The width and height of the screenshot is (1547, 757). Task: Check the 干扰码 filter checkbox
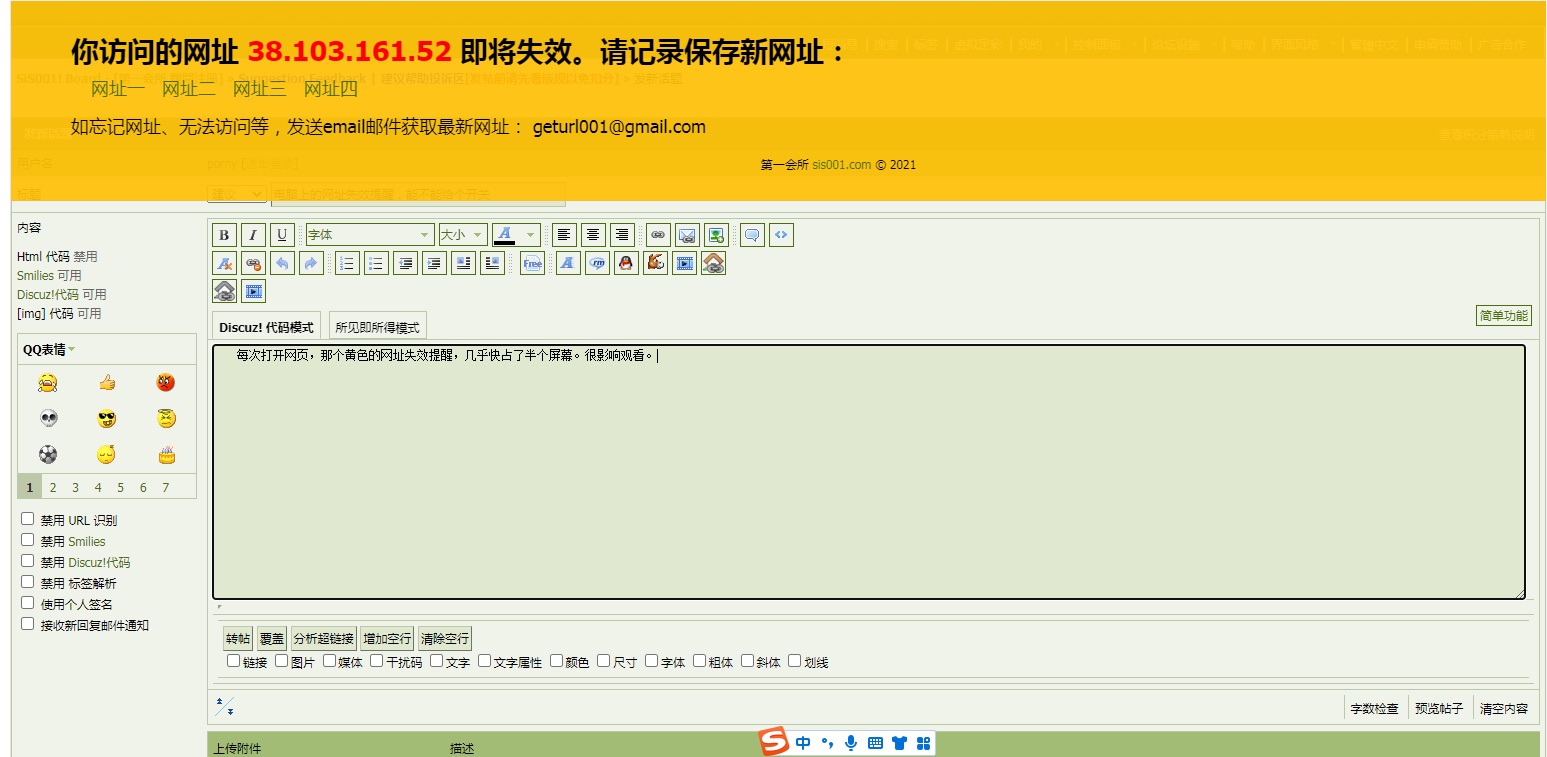pyautogui.click(x=377, y=661)
